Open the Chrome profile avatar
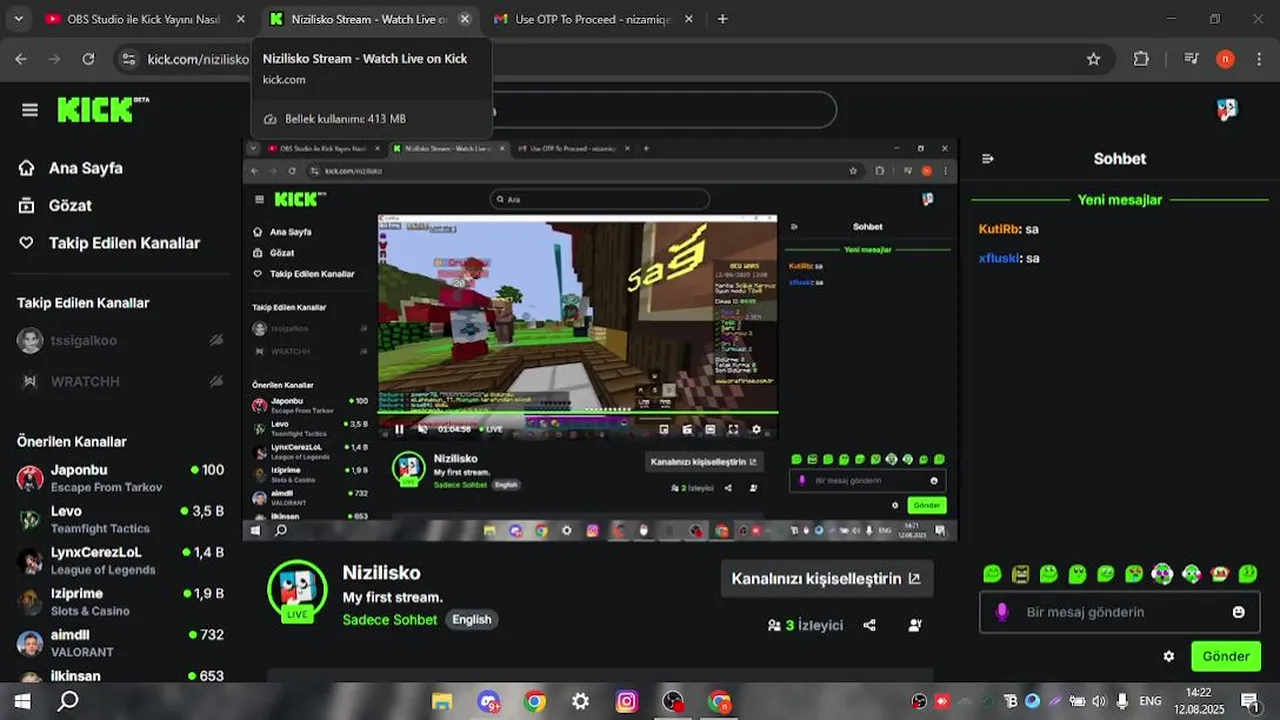Screen dimensions: 1280x720 (1225, 59)
